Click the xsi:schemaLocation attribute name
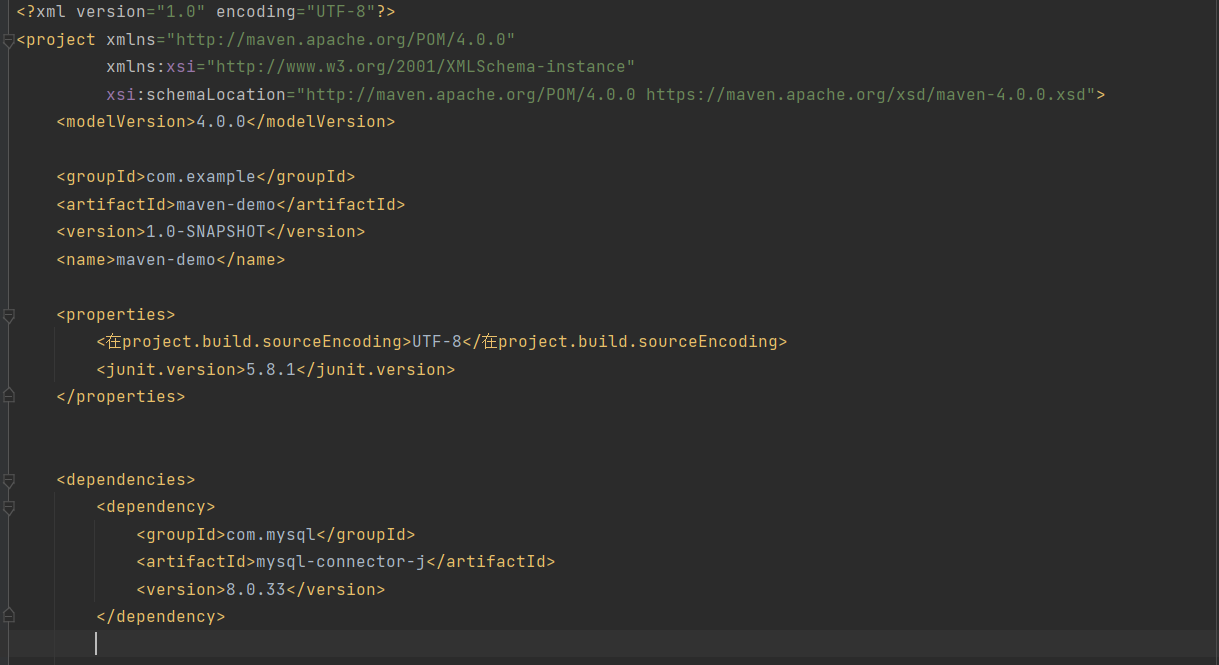This screenshot has height=665, width=1219. point(196,94)
